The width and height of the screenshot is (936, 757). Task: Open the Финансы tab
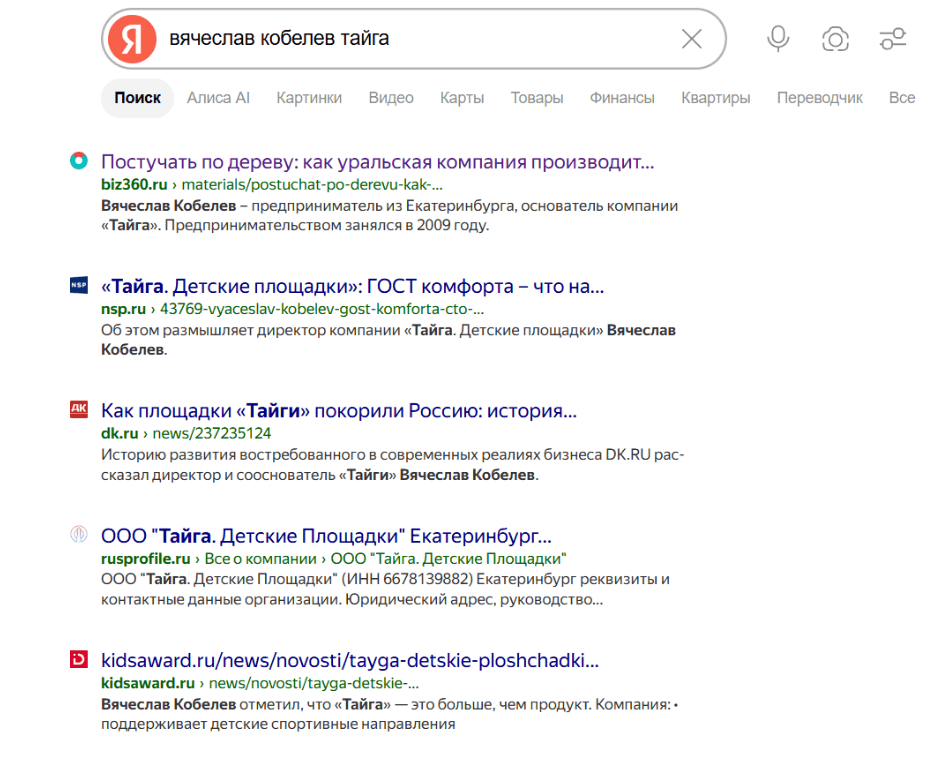622,97
